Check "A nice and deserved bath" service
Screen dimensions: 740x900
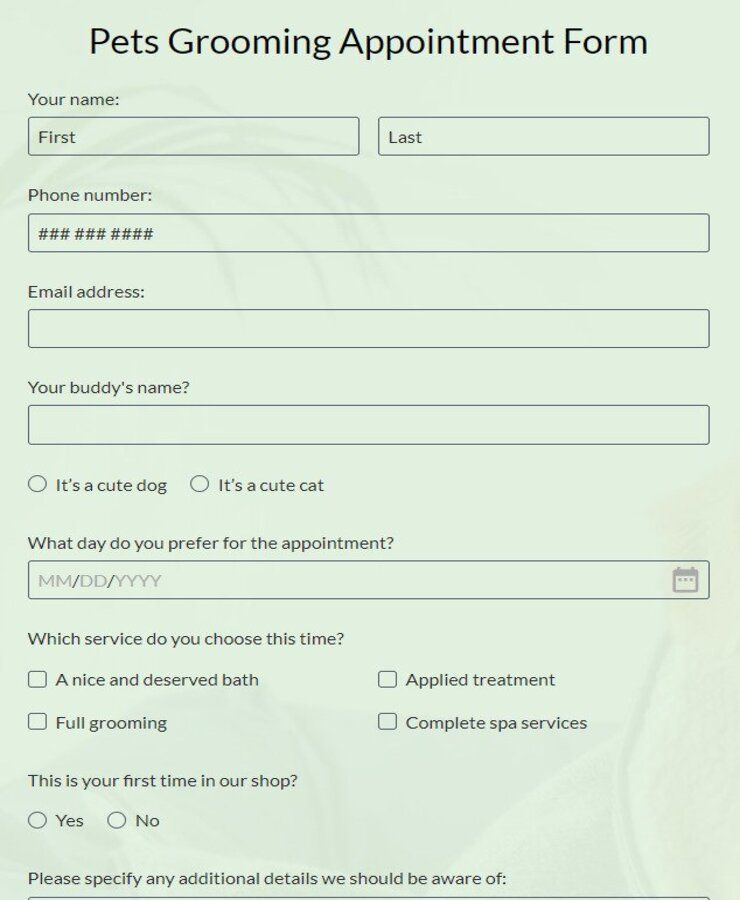point(37,679)
